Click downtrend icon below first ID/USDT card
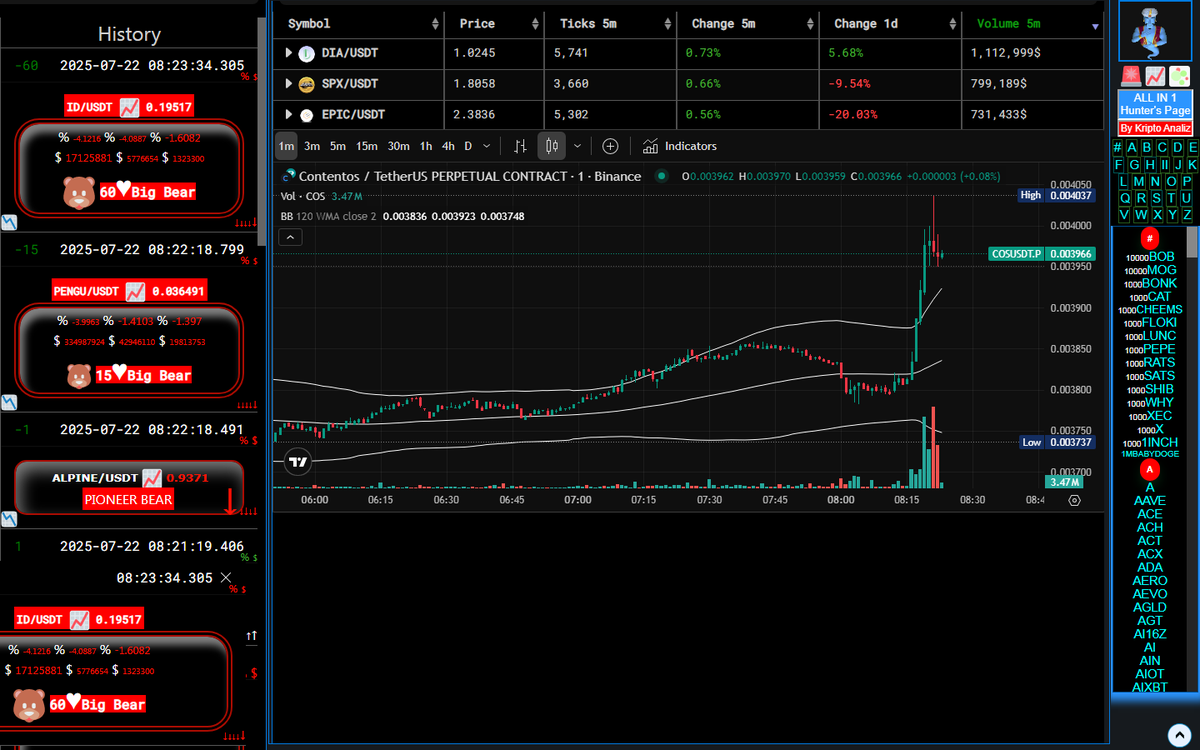Screen dimensions: 1200x750 8,221
